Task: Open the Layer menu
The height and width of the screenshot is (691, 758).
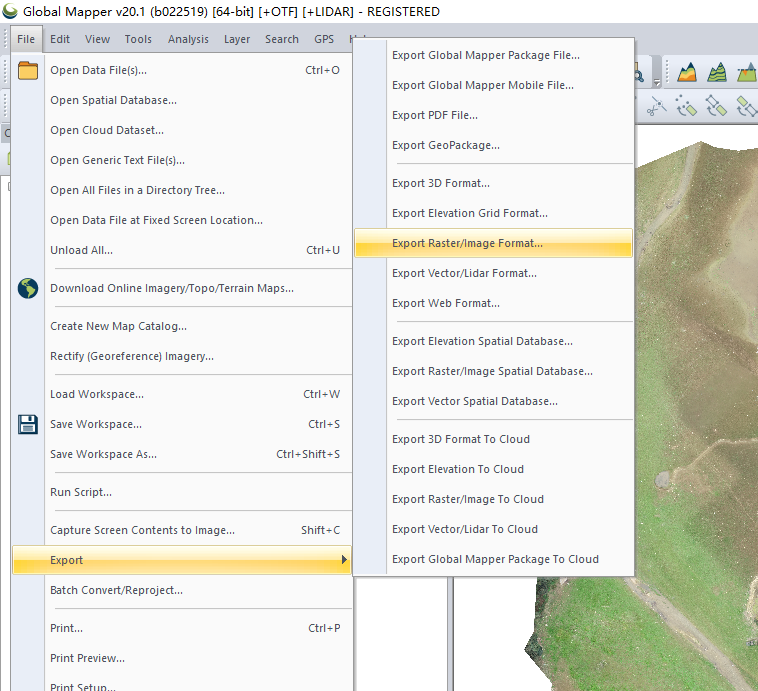Action: click(237, 39)
